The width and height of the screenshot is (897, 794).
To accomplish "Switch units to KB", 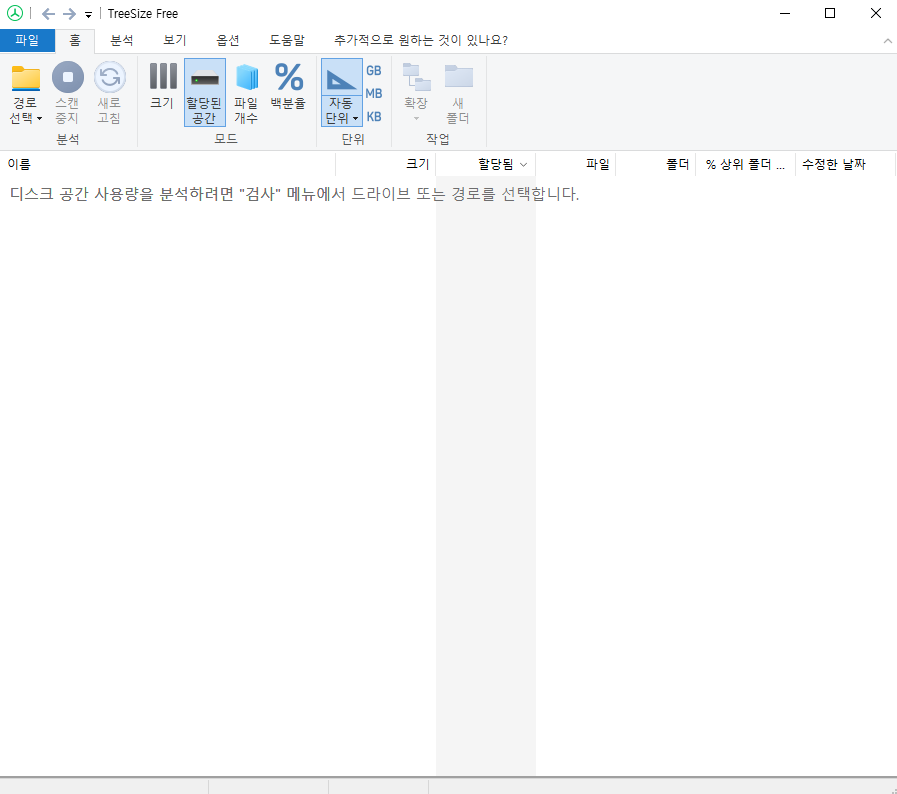I will pos(373,117).
